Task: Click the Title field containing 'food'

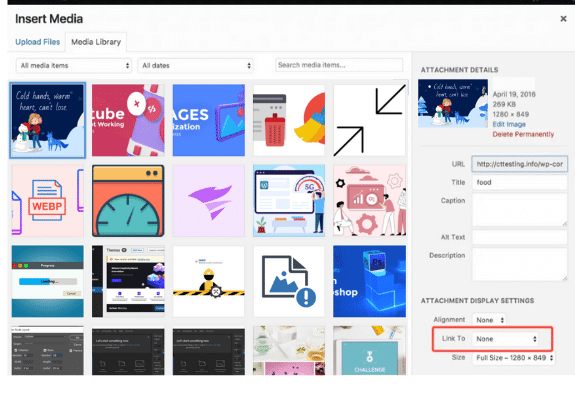Action: [520, 182]
